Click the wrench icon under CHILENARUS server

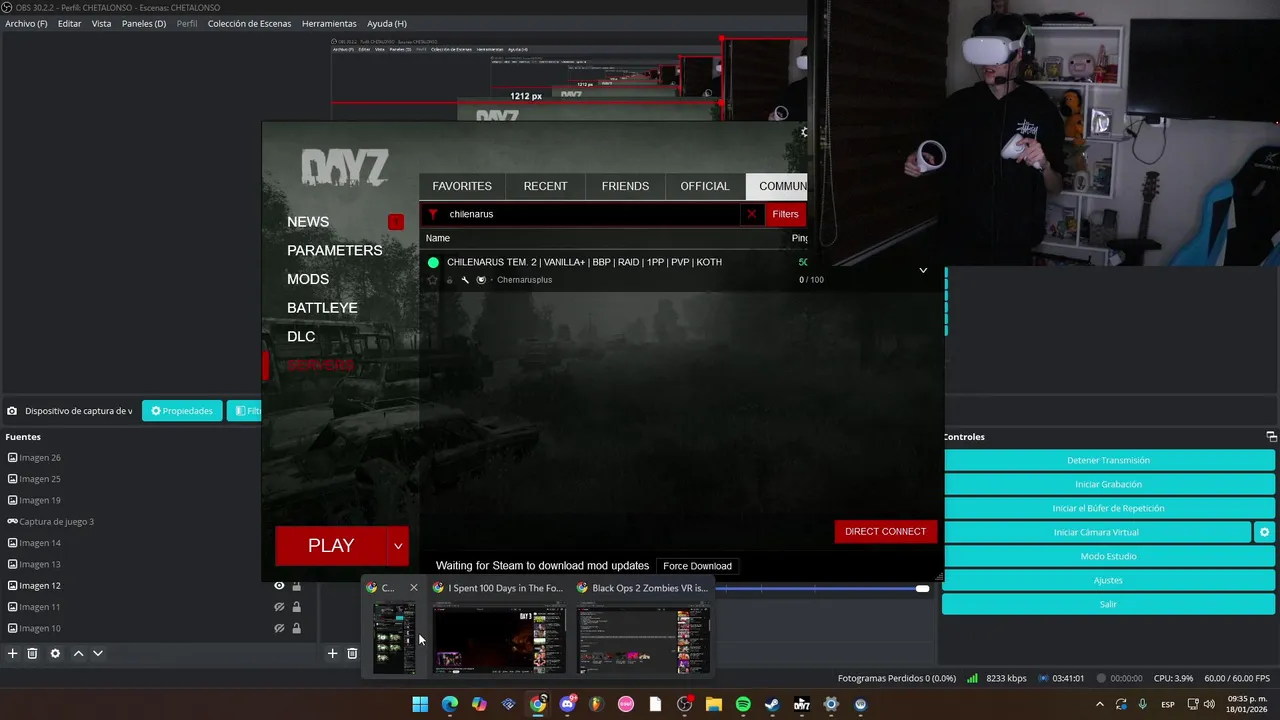465,280
